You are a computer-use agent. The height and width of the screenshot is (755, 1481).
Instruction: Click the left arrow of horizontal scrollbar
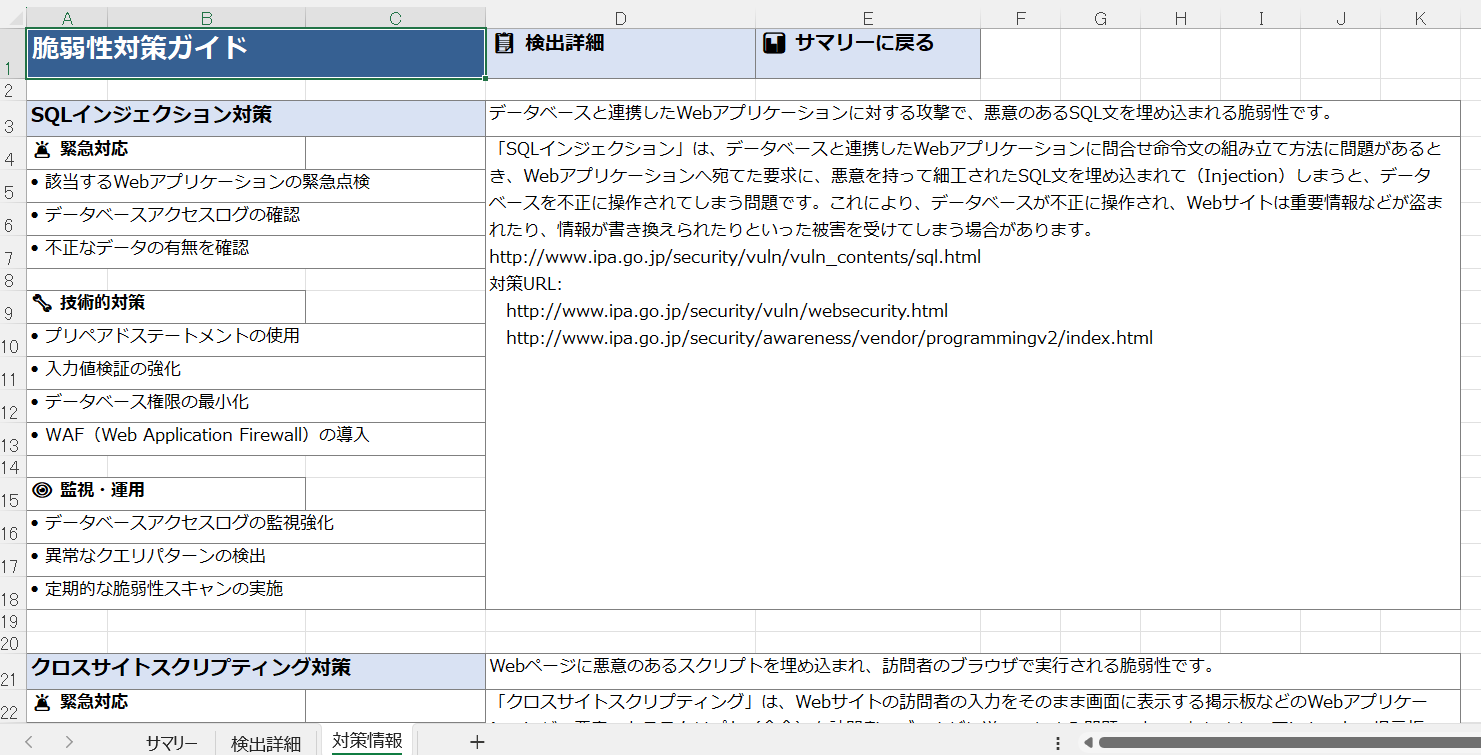pos(1087,743)
